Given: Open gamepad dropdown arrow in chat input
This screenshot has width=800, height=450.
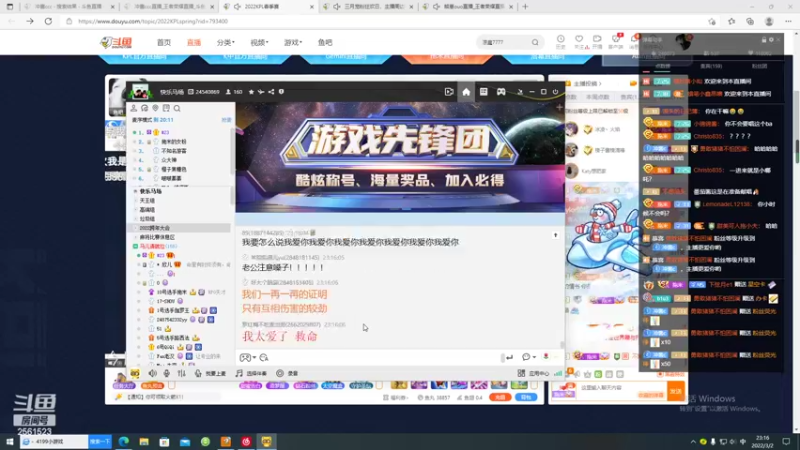Looking at the screenshot, I should tap(254, 358).
